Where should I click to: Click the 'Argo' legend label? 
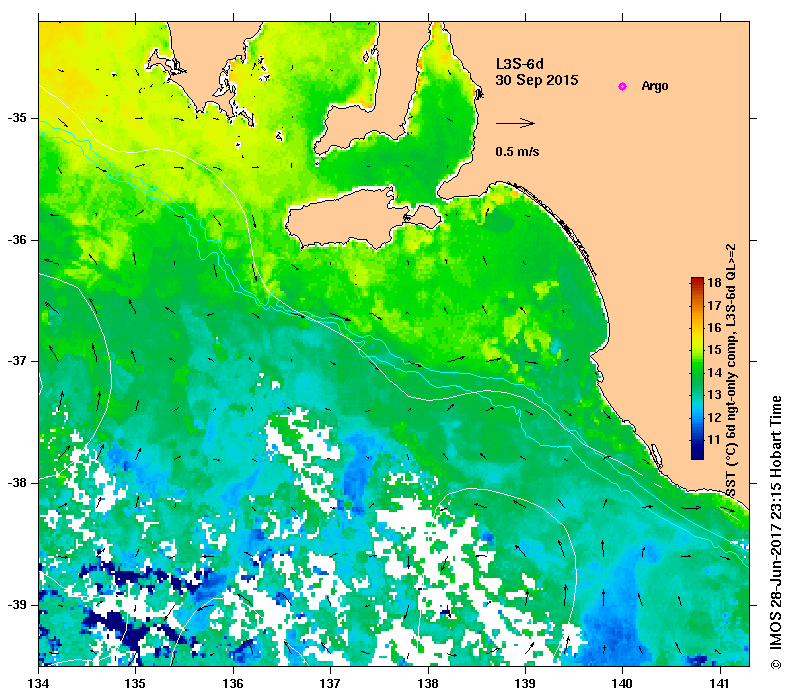tap(655, 86)
